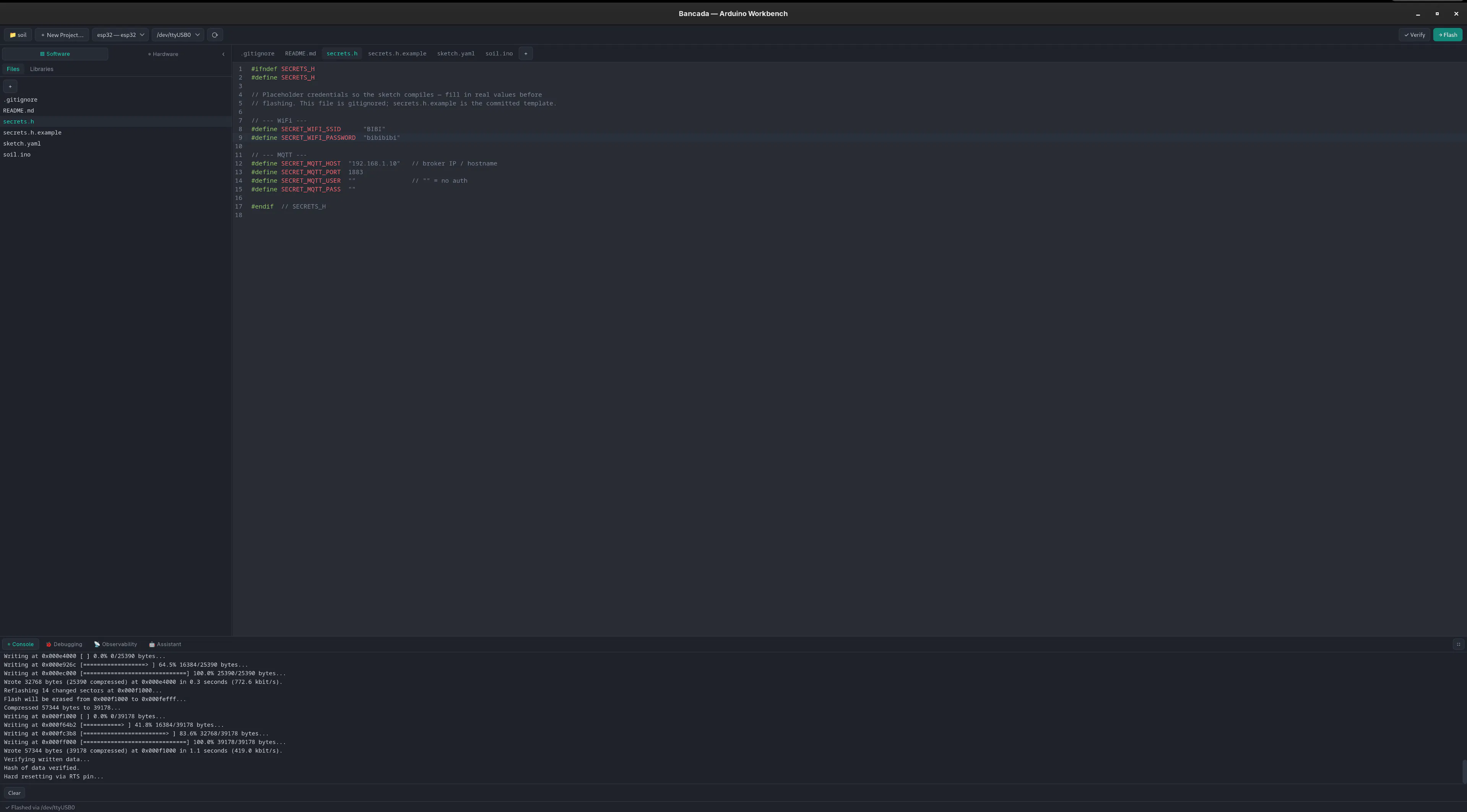
Task: Click the Clear console button
Action: pos(14,793)
